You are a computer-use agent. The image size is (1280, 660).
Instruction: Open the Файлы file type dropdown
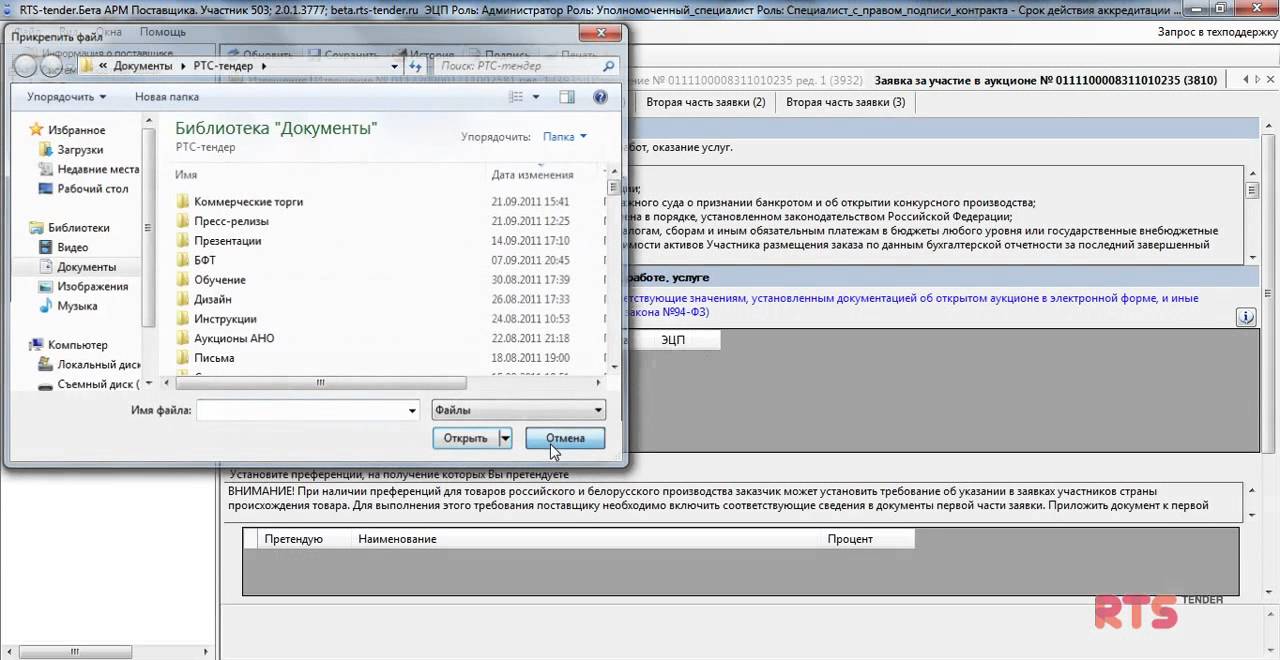(519, 410)
